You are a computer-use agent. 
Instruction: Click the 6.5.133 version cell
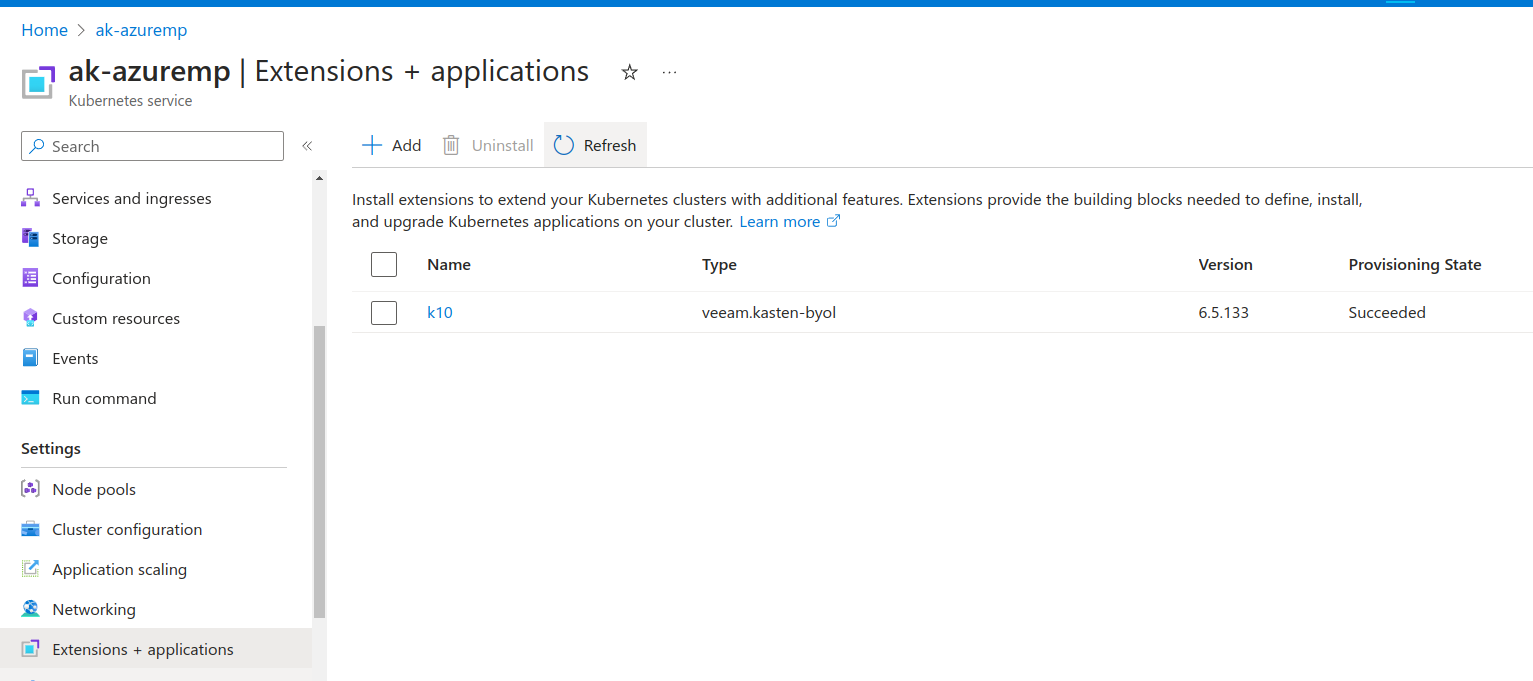[1223, 312]
